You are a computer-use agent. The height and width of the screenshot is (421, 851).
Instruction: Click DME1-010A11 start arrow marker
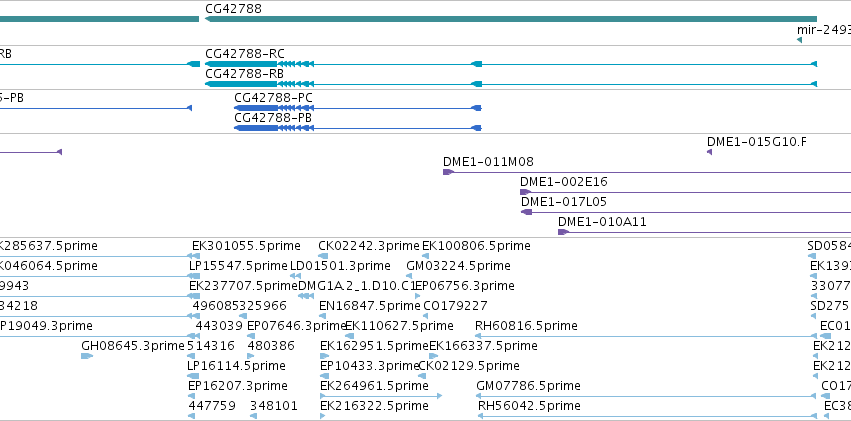click(563, 232)
